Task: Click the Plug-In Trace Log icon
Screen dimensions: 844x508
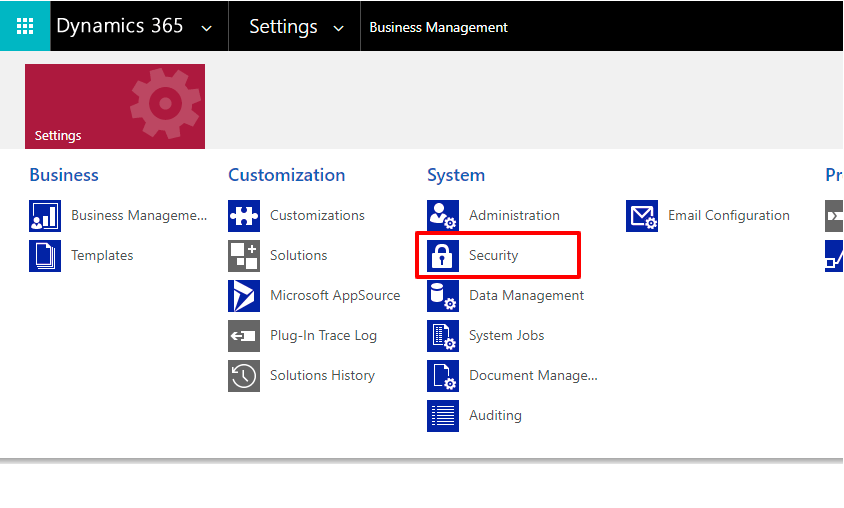Action: 244,336
